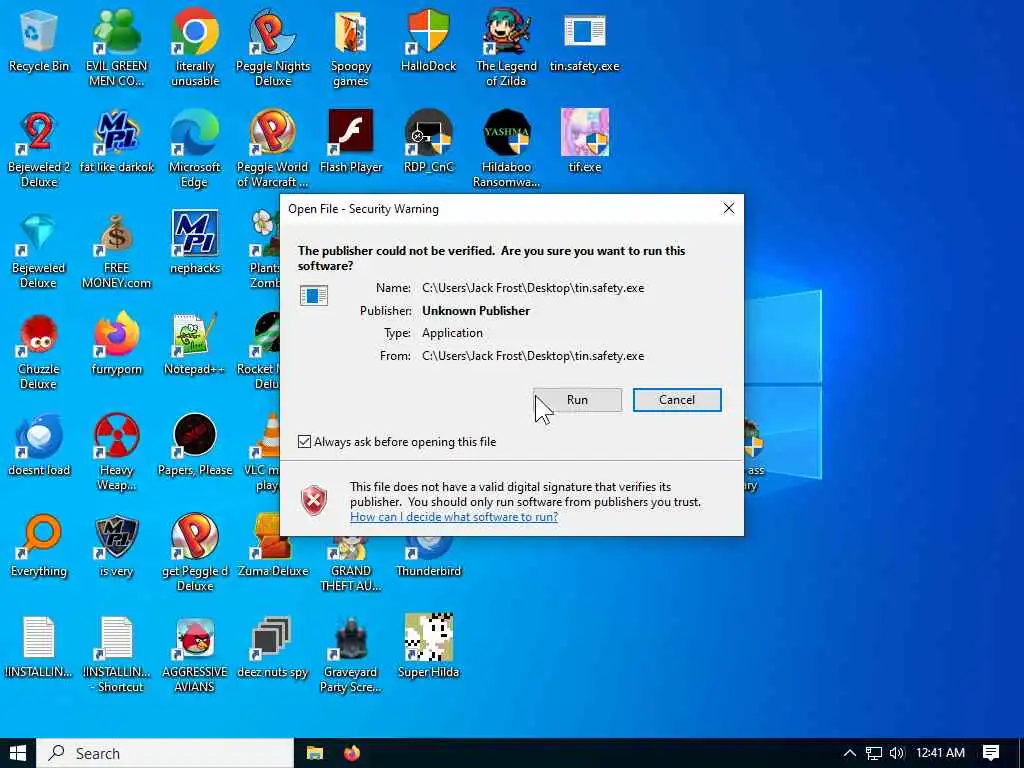Show hidden tray icons chevron
1024x768 pixels.
pyautogui.click(x=849, y=753)
